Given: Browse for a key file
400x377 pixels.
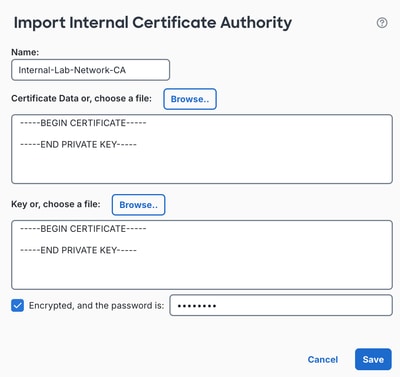Looking at the screenshot, I should click(138, 205).
